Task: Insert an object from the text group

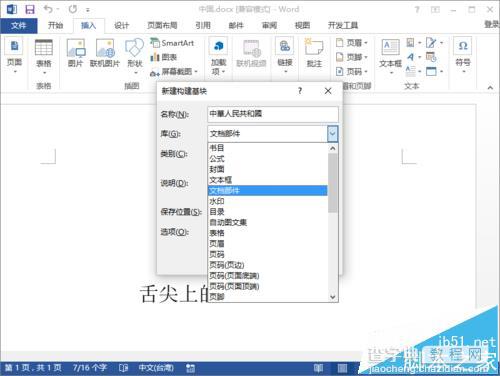Action: point(434,71)
